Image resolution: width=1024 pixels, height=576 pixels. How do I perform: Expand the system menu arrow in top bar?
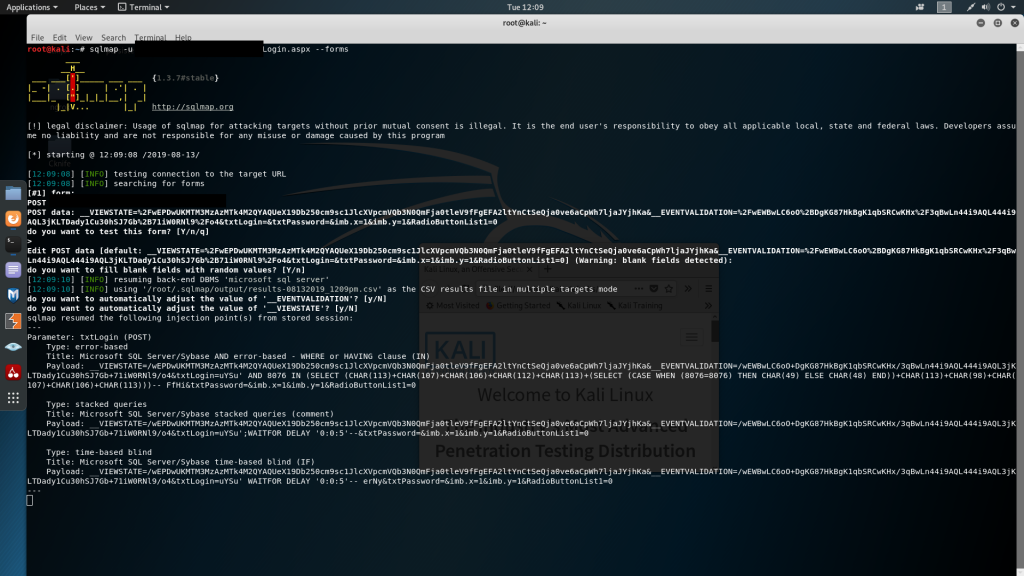pos(1014,7)
